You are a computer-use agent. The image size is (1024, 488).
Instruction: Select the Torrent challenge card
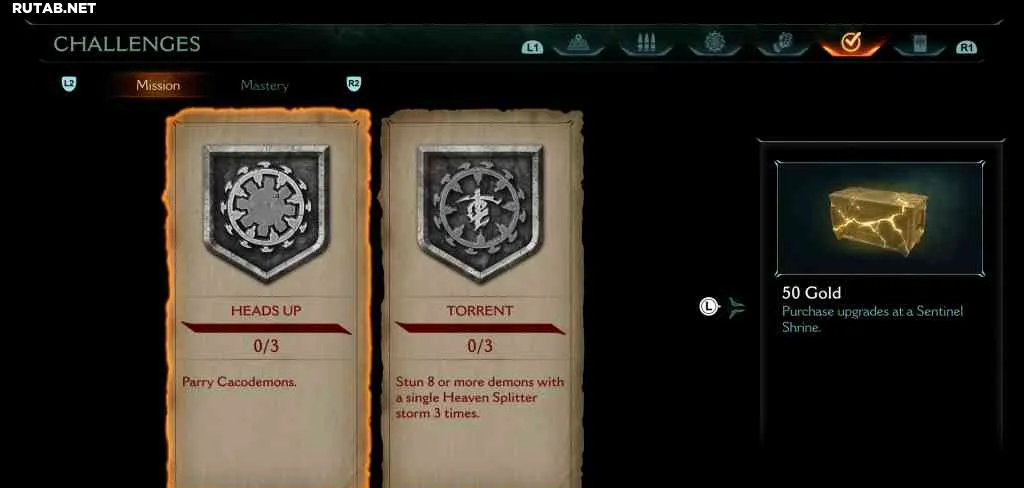(481, 299)
